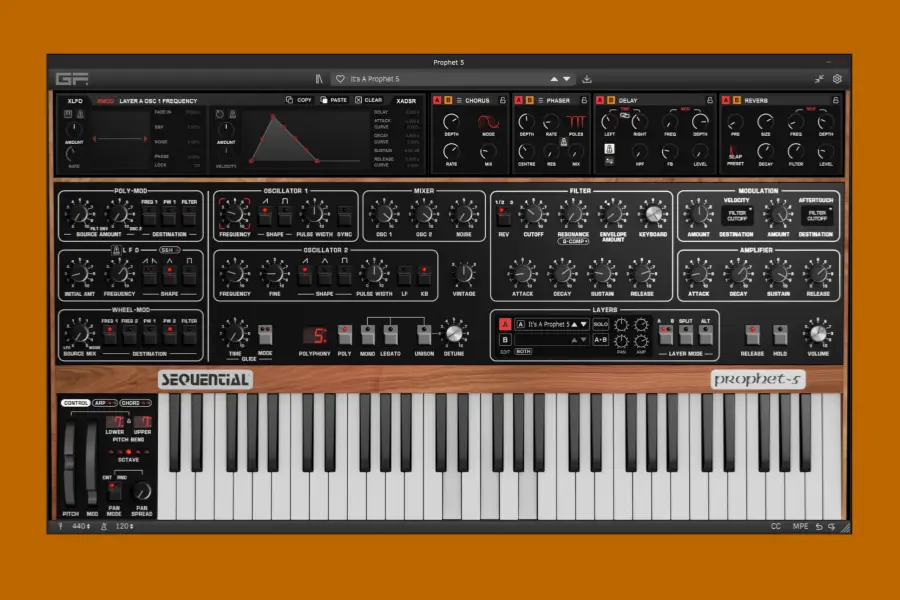Click Layer A next preset down arrow
The width and height of the screenshot is (900, 600).
tap(584, 324)
